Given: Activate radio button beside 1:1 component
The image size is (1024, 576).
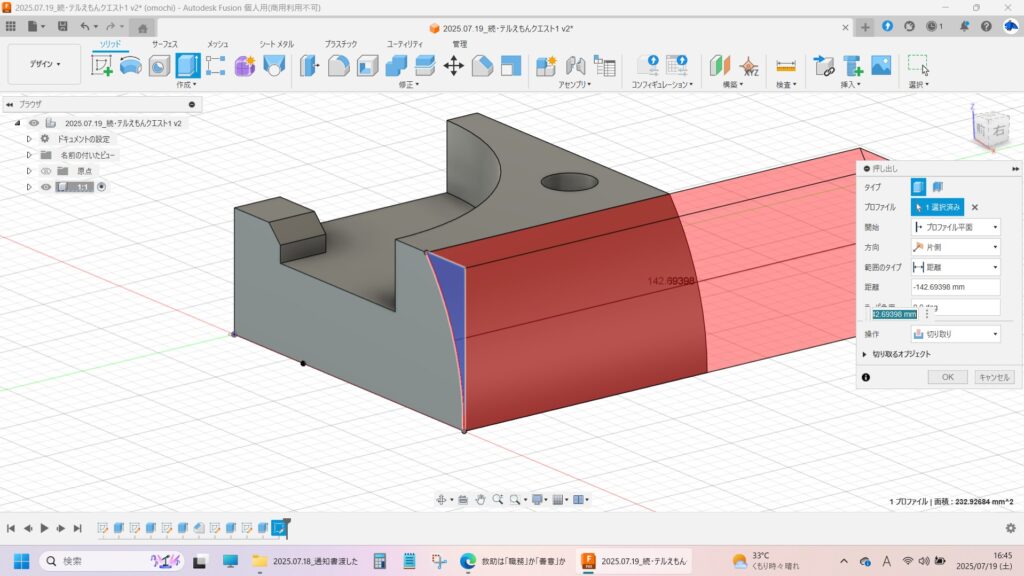Looking at the screenshot, I should coord(101,186).
